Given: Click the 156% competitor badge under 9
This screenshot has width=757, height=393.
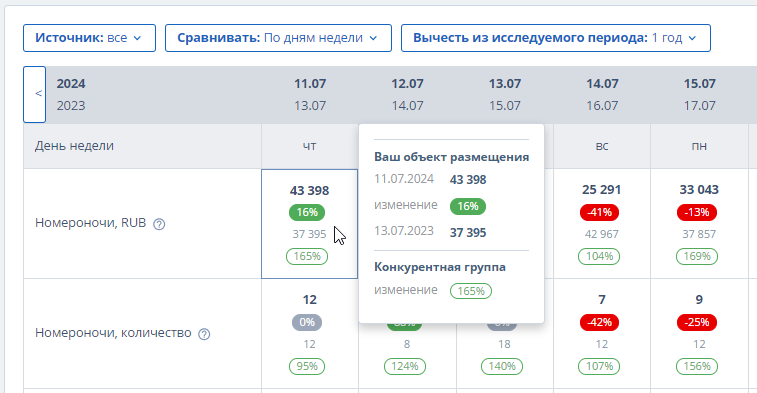Looking at the screenshot, I should [697, 366].
